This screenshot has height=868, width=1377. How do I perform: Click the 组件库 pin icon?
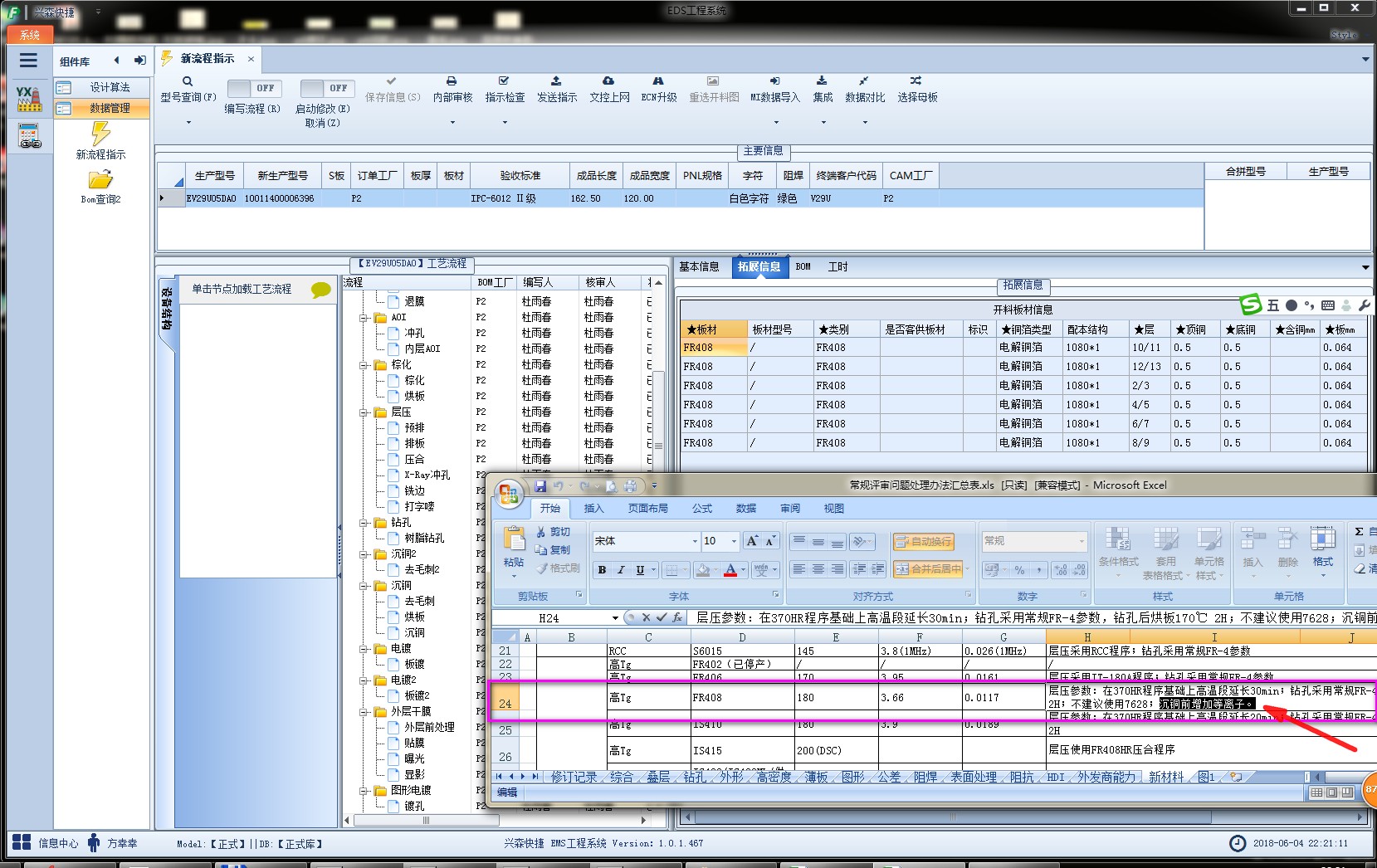140,61
